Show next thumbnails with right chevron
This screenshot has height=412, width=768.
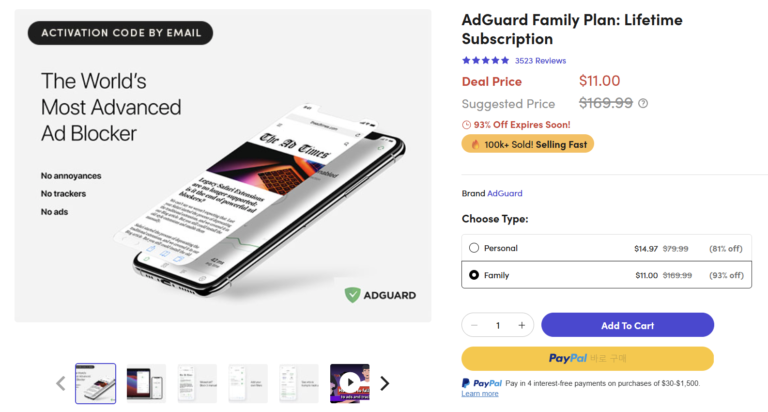point(385,382)
